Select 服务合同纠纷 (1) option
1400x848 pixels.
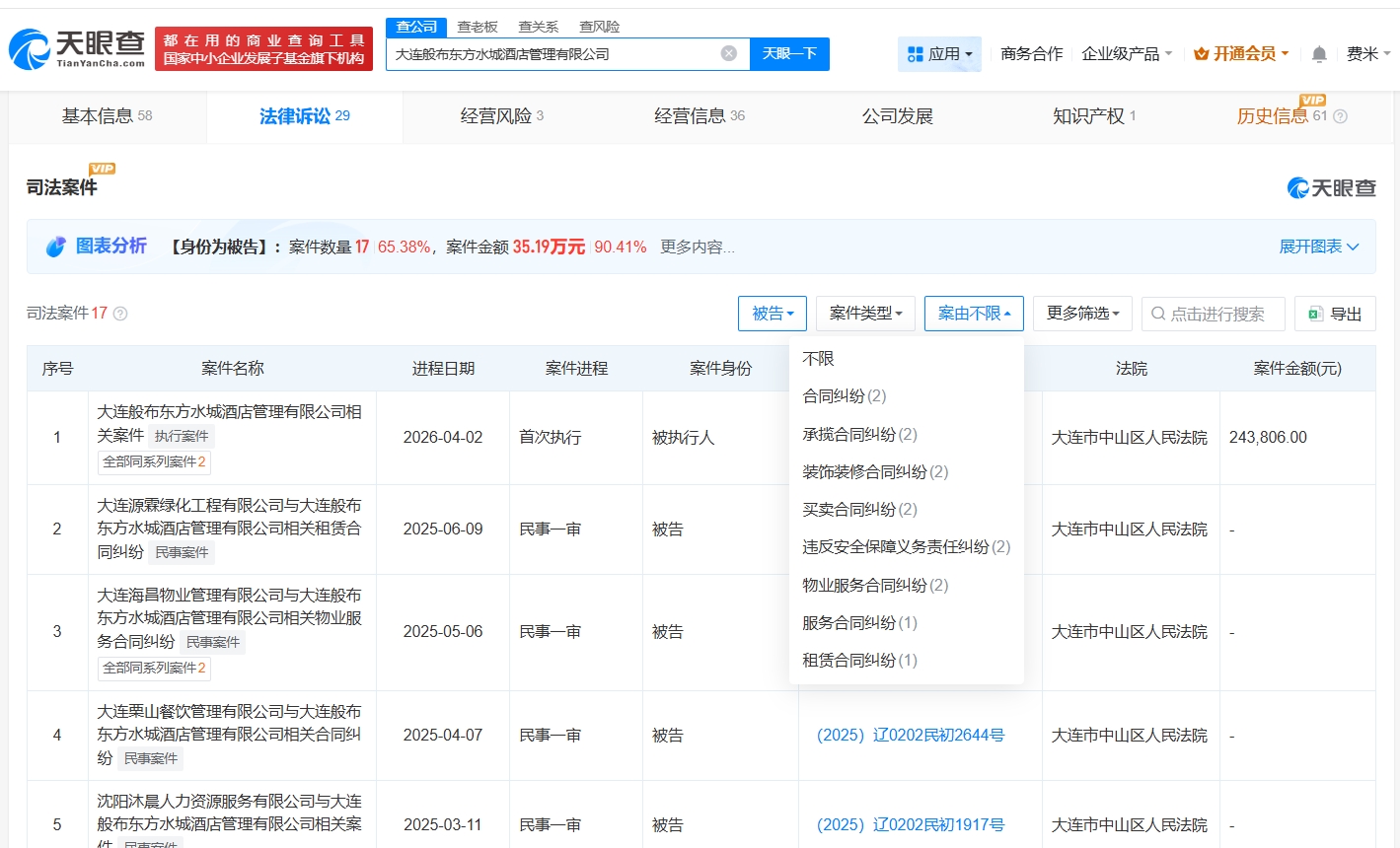pyautogui.click(x=906, y=622)
